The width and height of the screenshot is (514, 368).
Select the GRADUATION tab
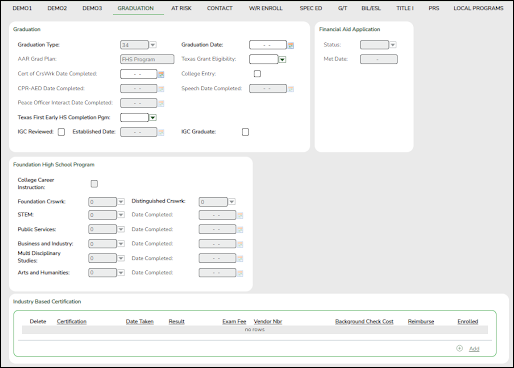tap(136, 8)
